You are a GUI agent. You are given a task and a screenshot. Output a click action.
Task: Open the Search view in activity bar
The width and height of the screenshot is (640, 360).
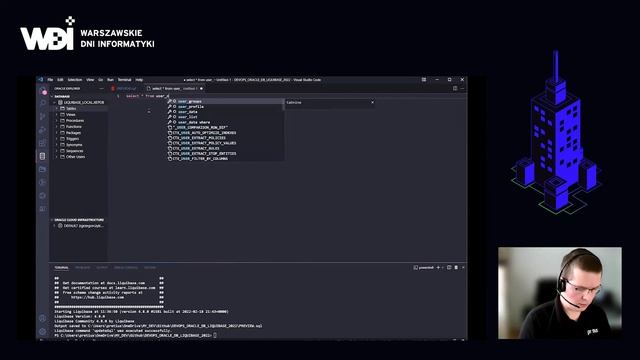43,103
